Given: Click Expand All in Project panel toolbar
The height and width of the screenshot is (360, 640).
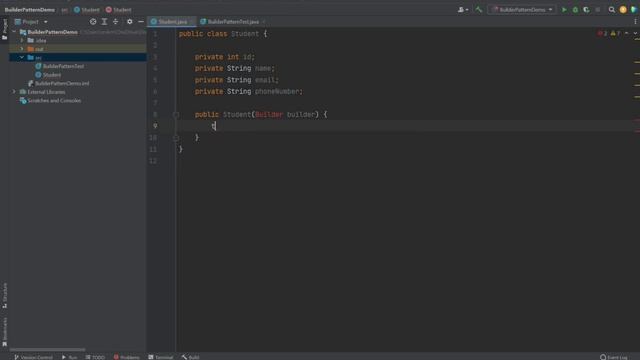Looking at the screenshot, I should [x=104, y=22].
